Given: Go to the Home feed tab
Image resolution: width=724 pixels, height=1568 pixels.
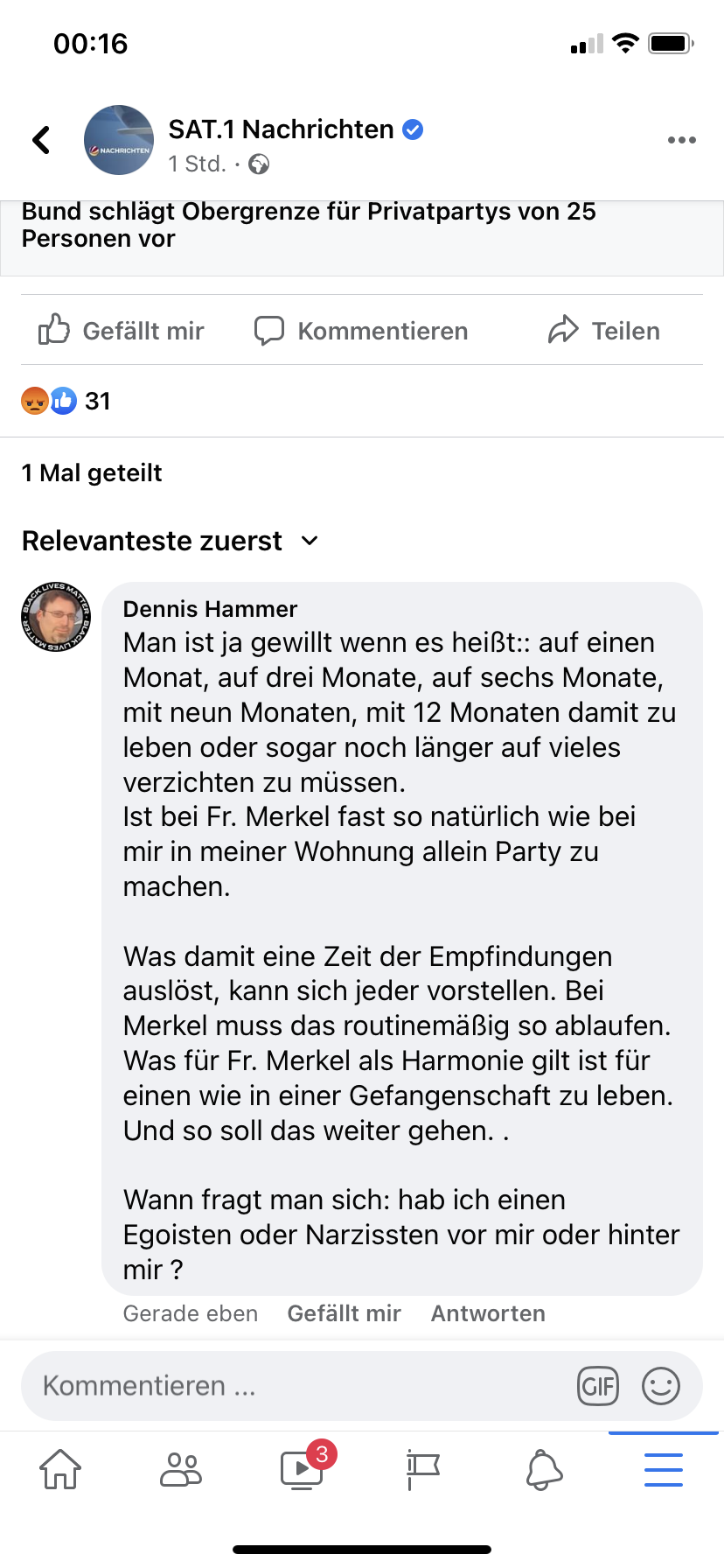Looking at the screenshot, I should point(60,1469).
